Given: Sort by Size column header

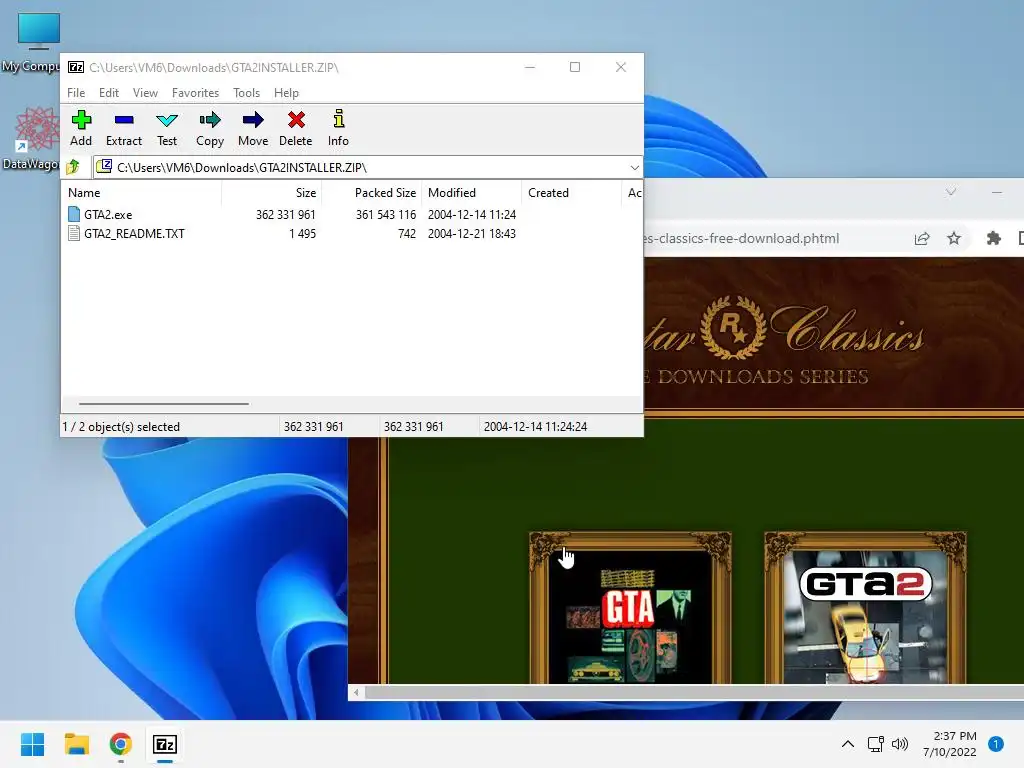Looking at the screenshot, I should (272, 193).
